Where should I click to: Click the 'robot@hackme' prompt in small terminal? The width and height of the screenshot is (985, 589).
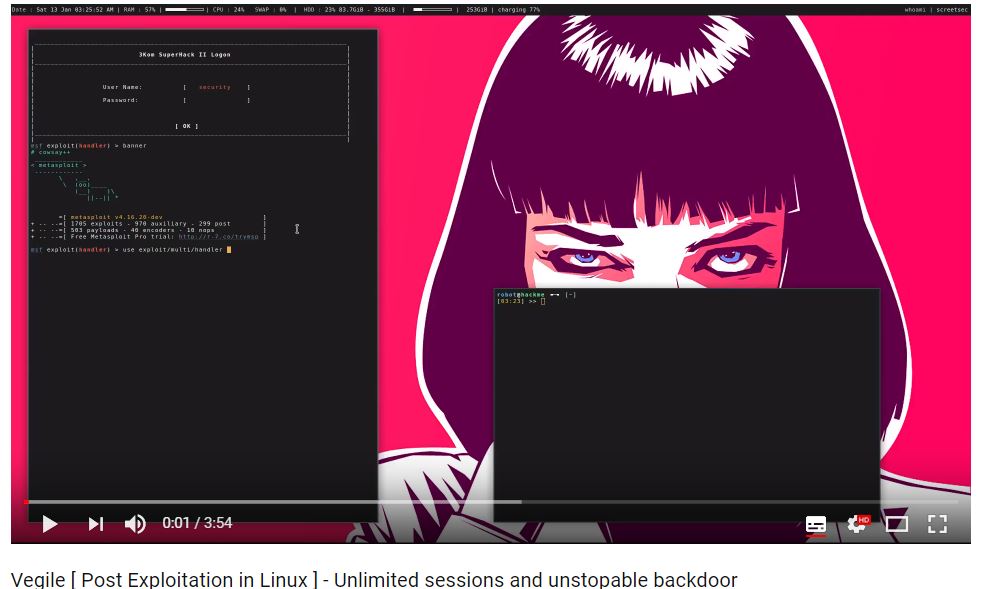click(521, 294)
